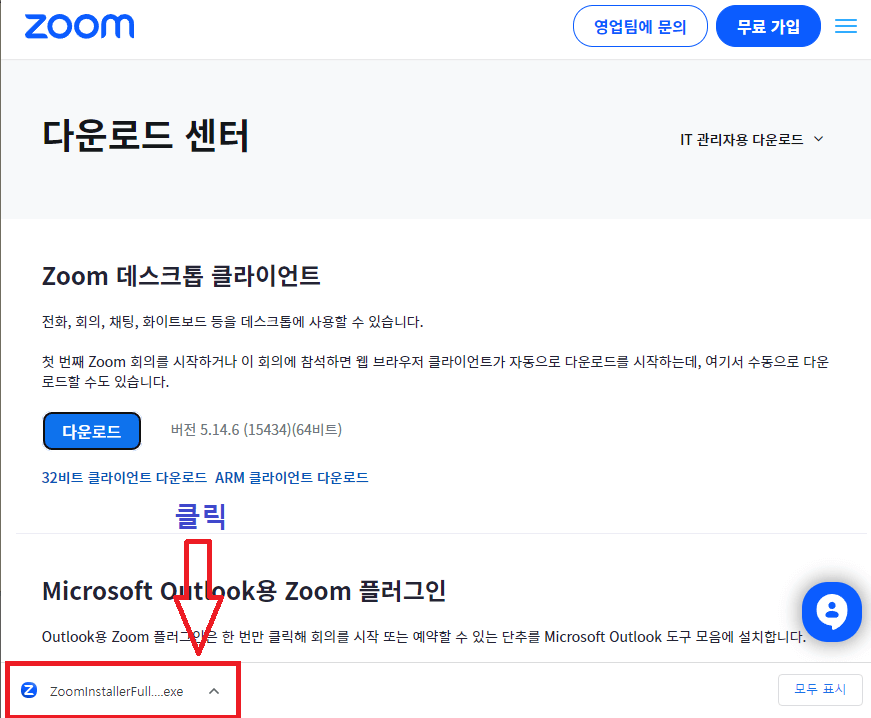Expand the IT 관리자용 다운로드 dropdown
871x718 pixels.
pos(750,139)
